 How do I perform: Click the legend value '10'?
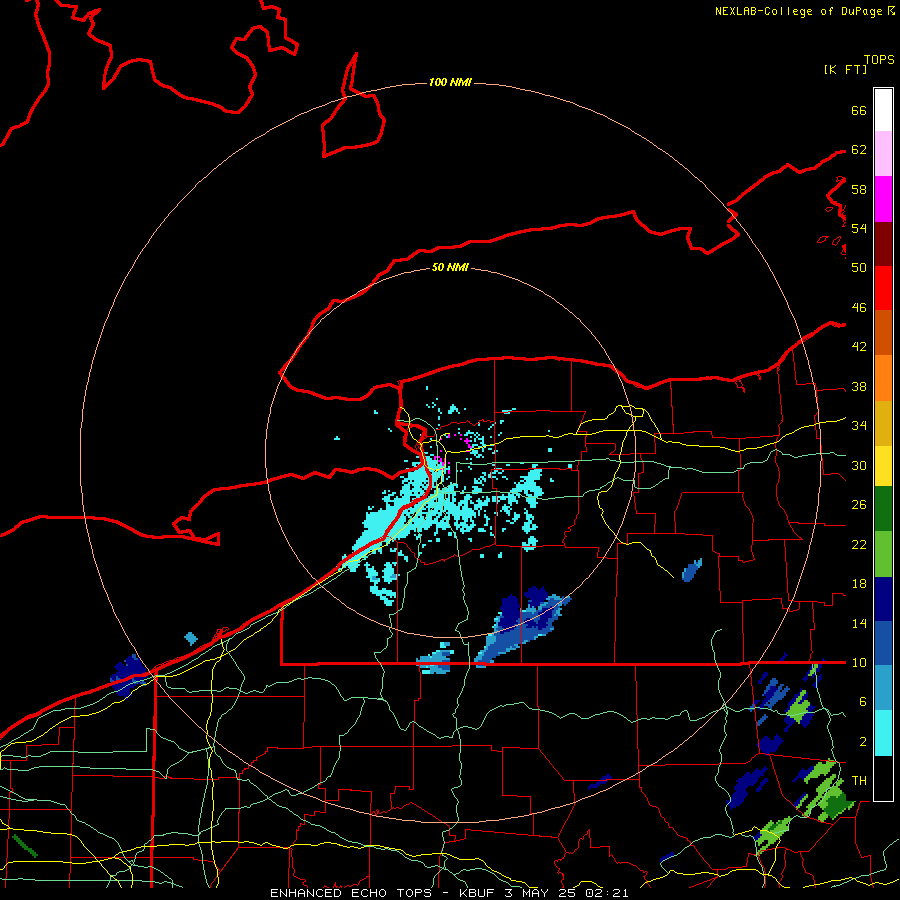click(x=859, y=662)
